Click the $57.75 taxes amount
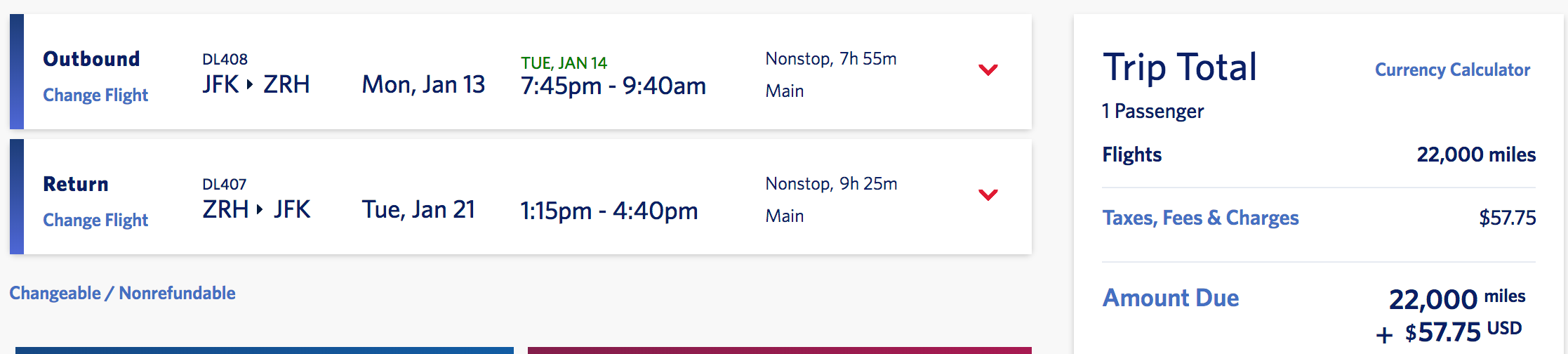This screenshot has width=1568, height=354. pyautogui.click(x=1507, y=218)
